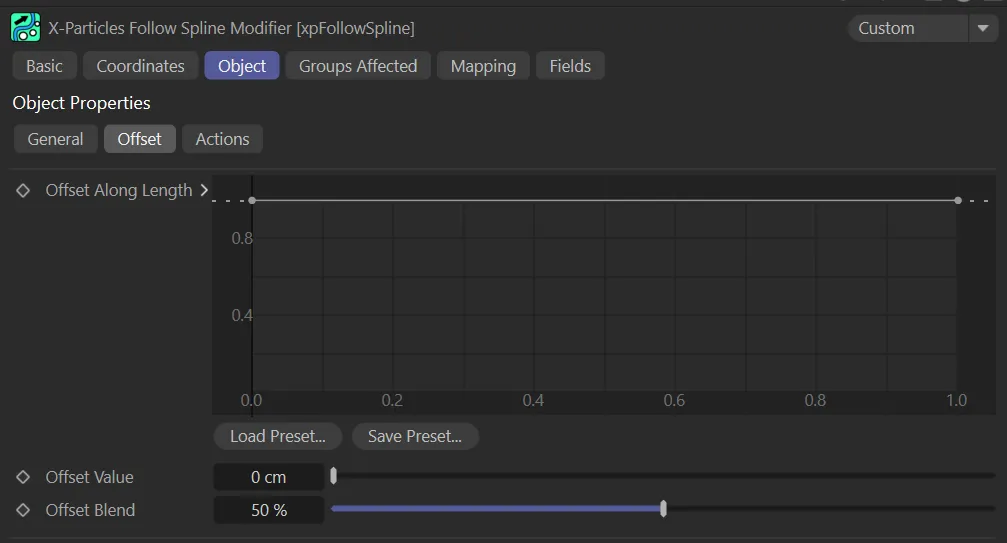Open the Mapping tab
The height and width of the screenshot is (543, 1007).
(483, 66)
